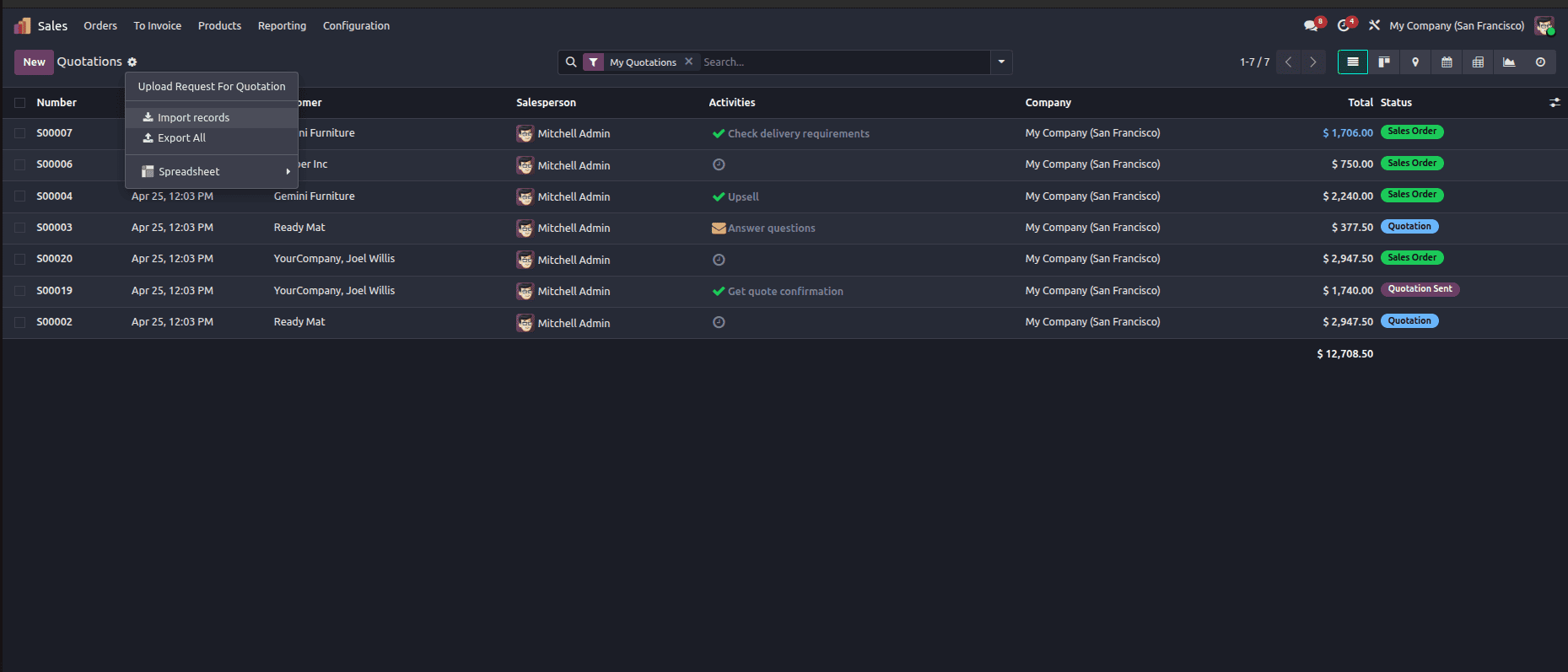1568x672 pixels.
Task: Click customer Gemini Furniture in S00004 row
Action: [314, 196]
